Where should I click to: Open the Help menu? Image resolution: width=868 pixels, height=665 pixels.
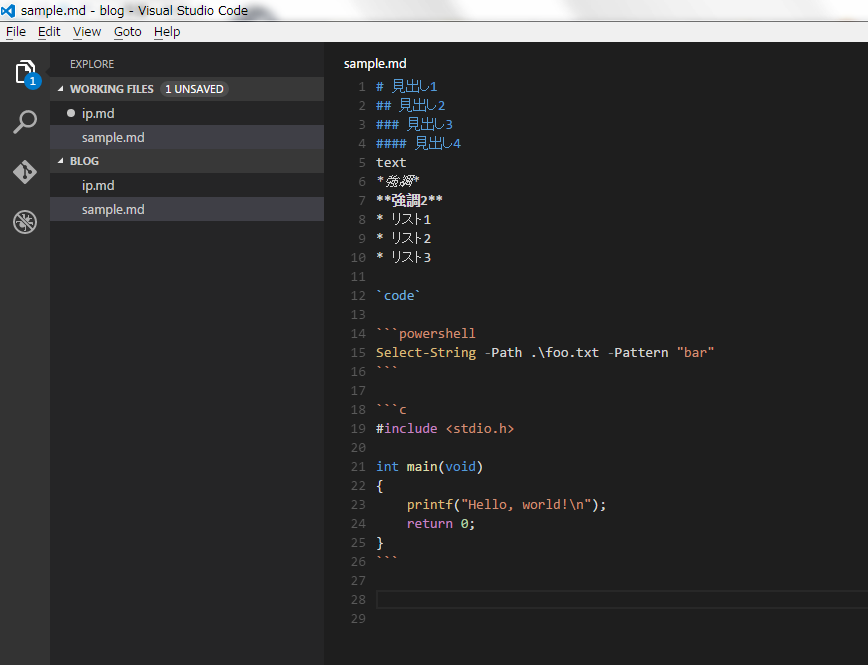166,31
